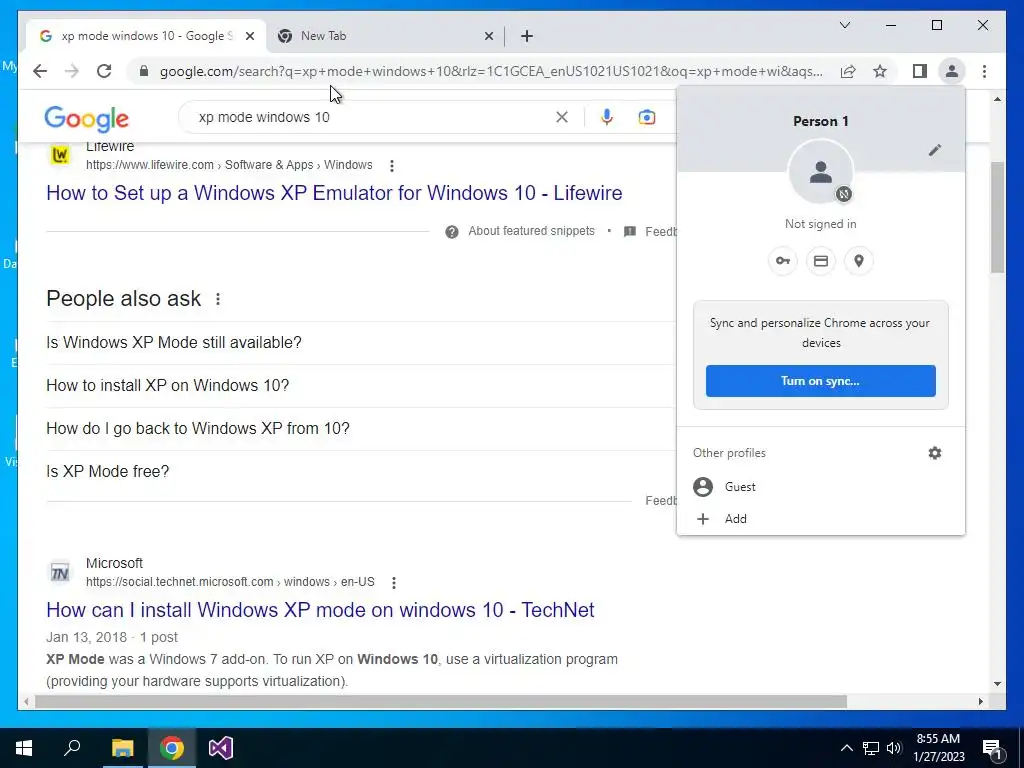Click the forward navigation arrow

(72, 71)
